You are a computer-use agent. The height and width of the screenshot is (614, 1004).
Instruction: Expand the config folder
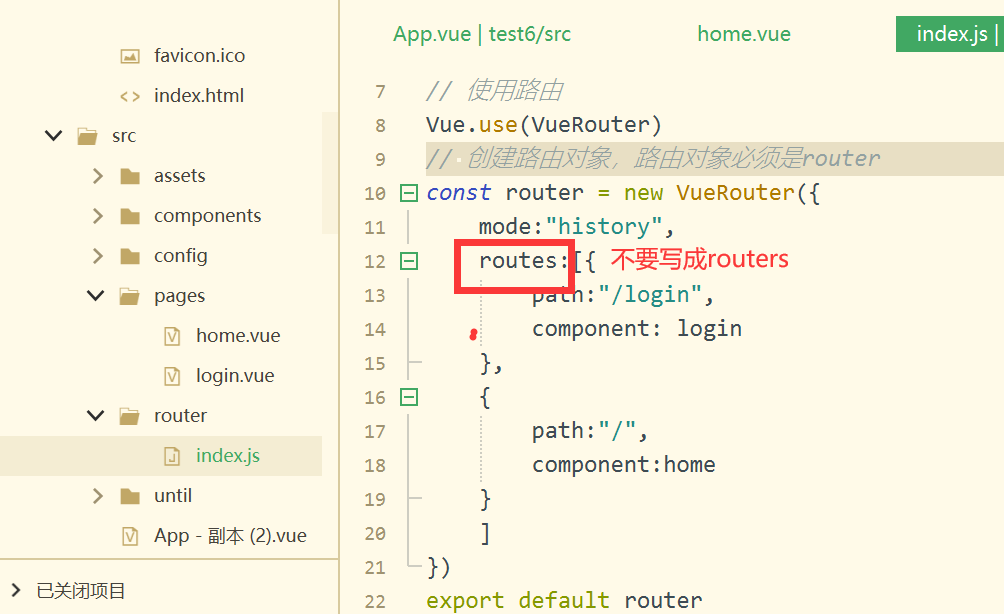(97, 256)
